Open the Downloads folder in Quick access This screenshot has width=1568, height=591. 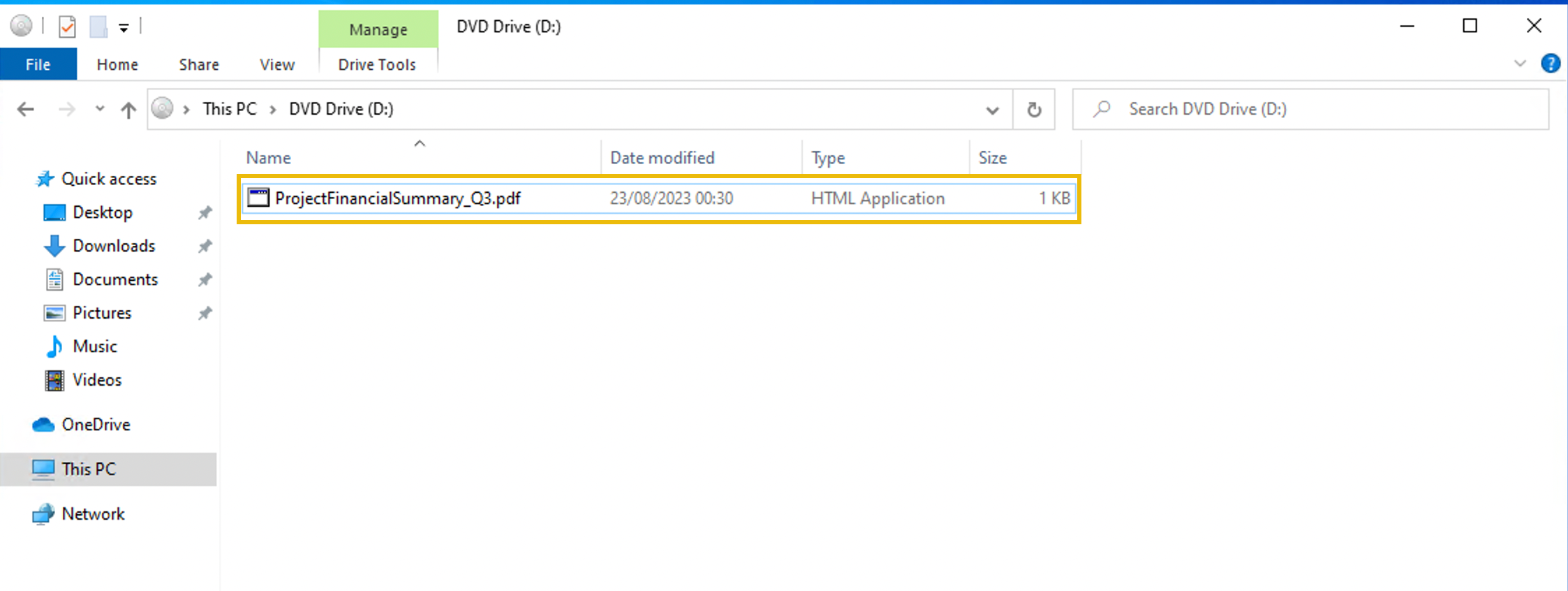coord(114,246)
